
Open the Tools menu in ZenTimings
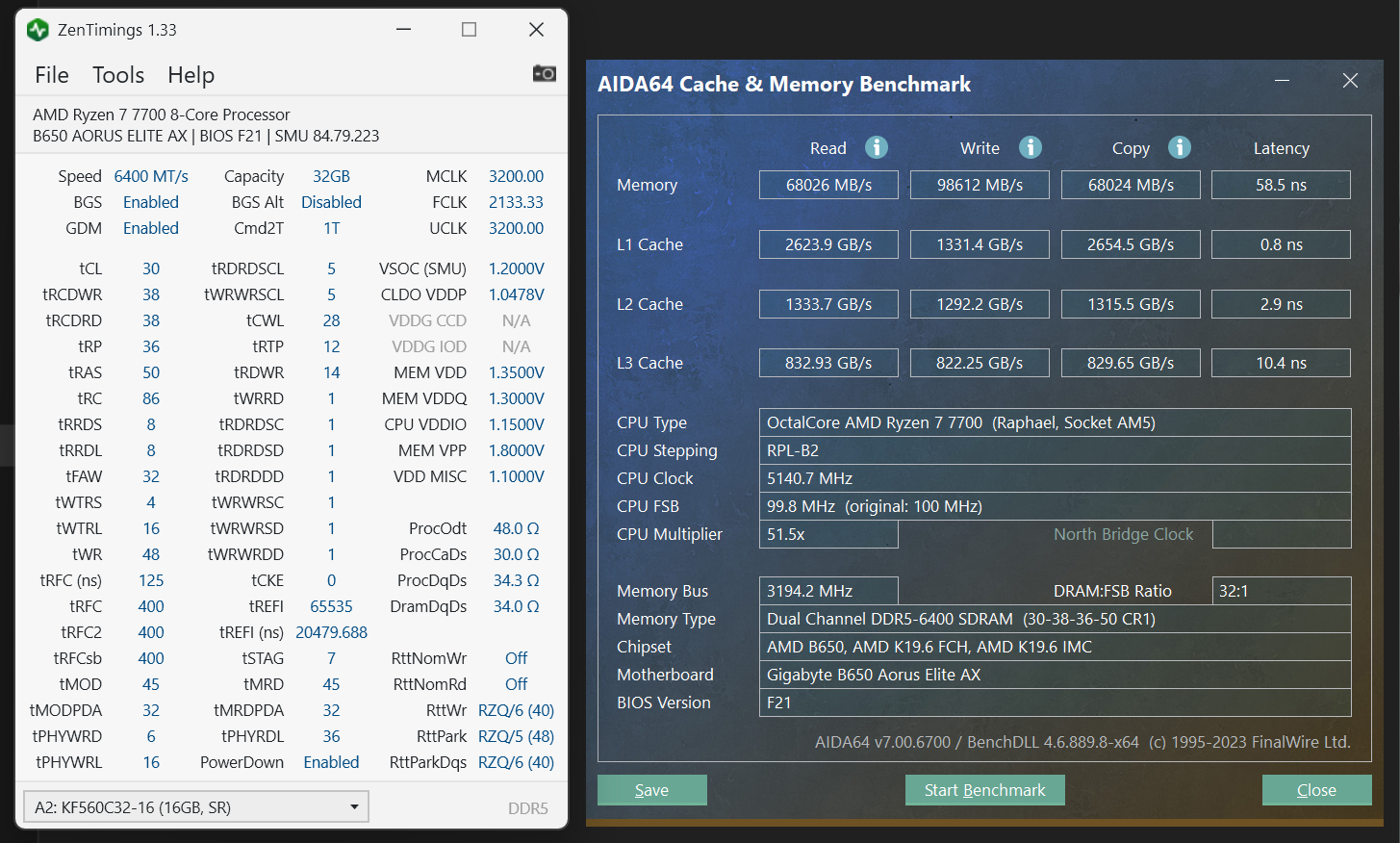(x=118, y=75)
